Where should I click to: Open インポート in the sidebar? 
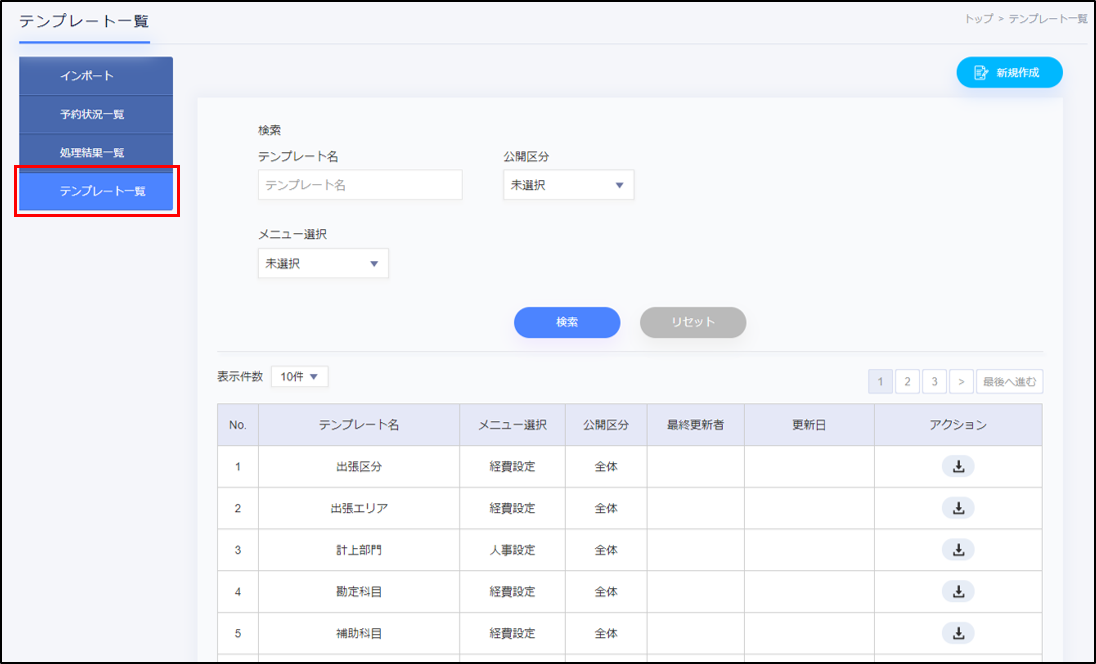point(96,76)
